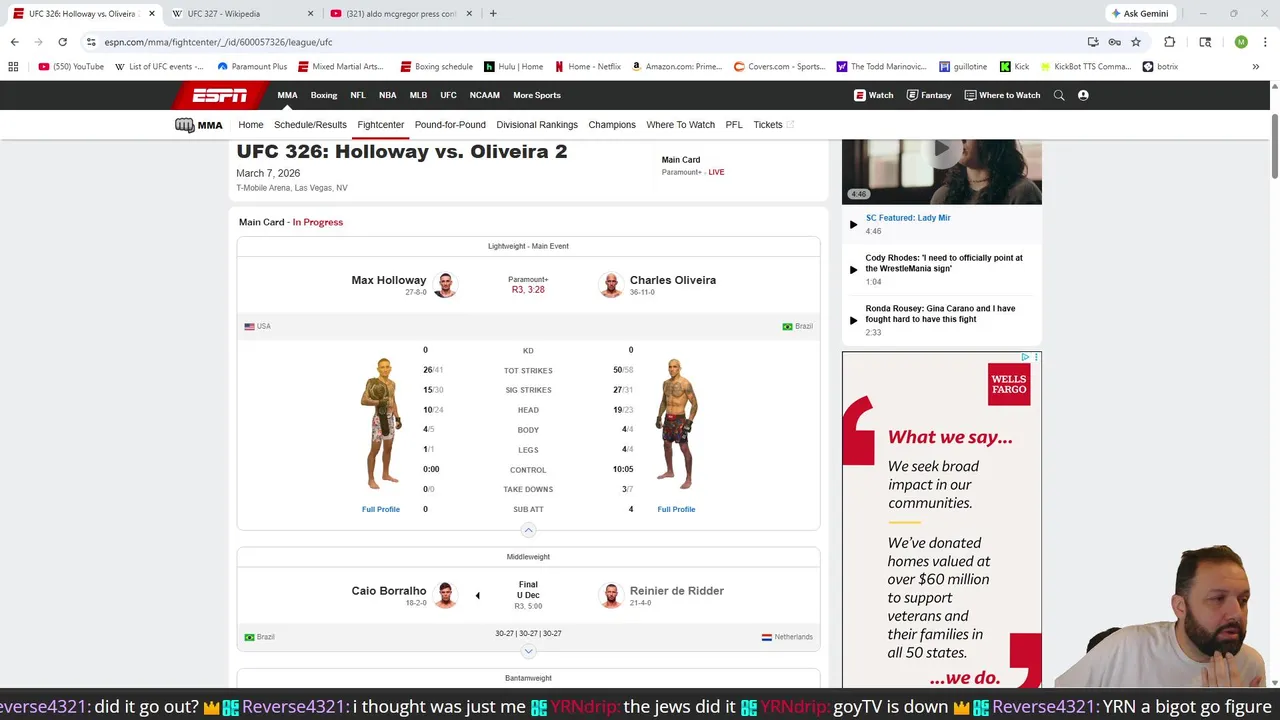Click the install app icon in address bar
The image size is (1280, 720).
(x=1093, y=42)
